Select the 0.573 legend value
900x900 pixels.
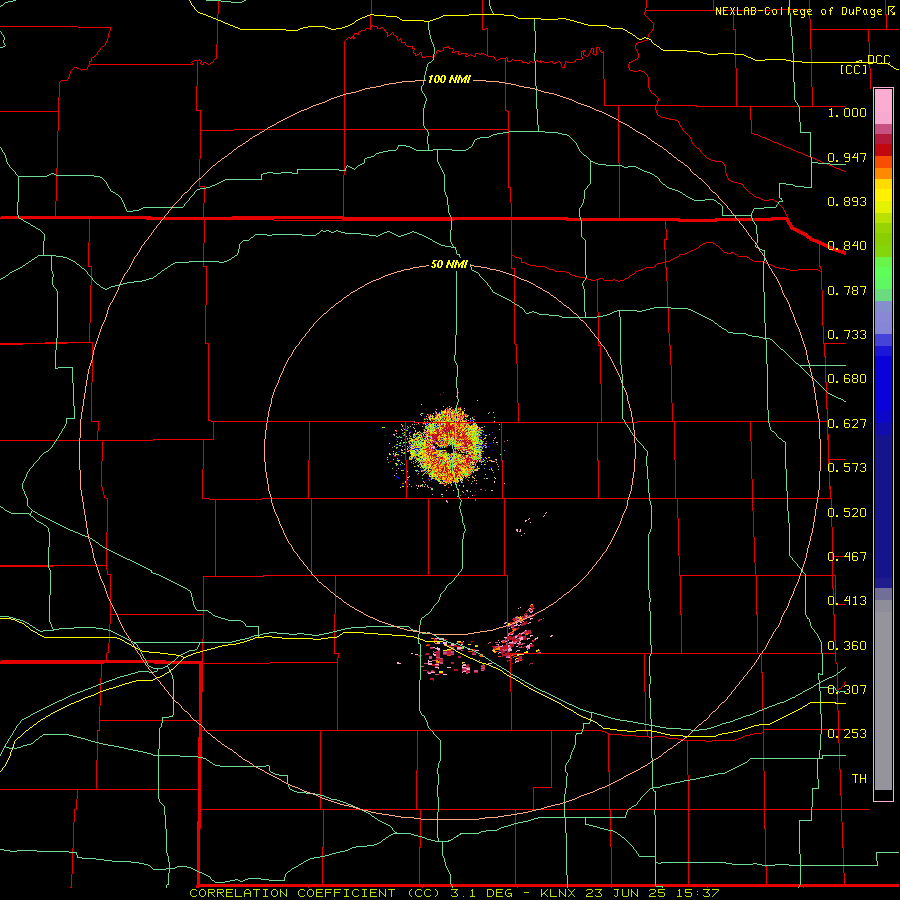(847, 468)
